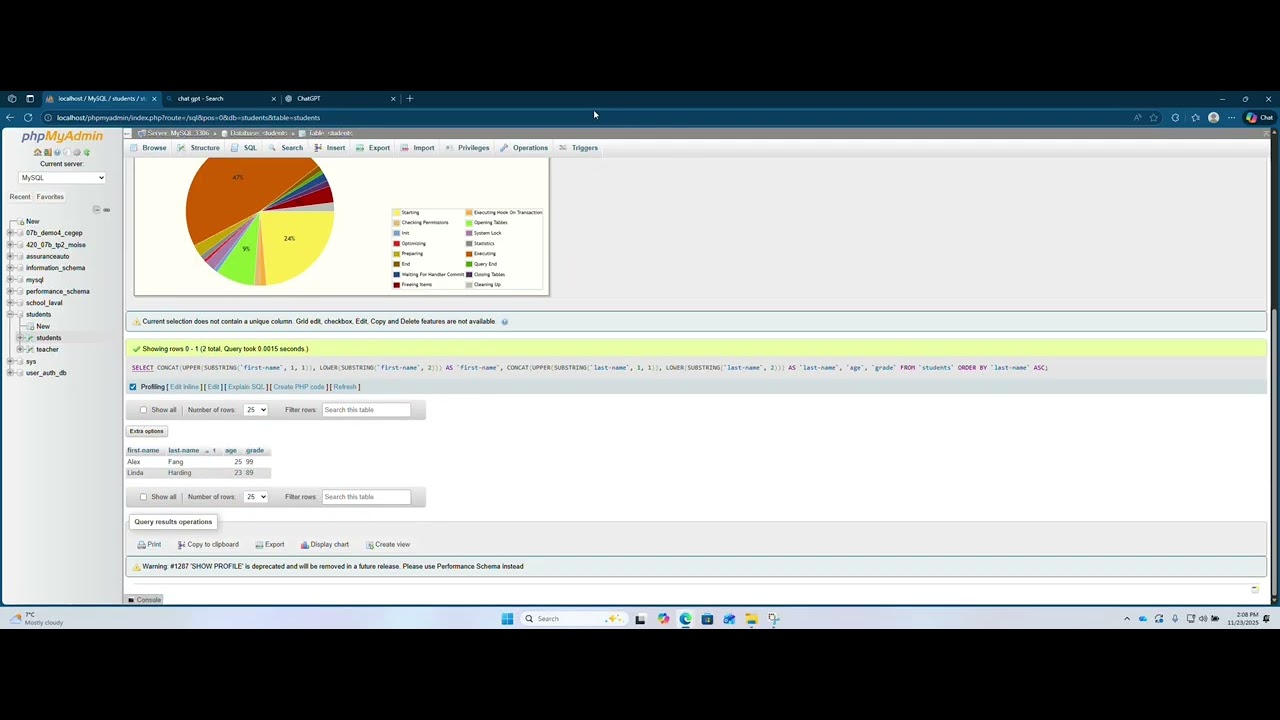Screen dimensions: 1280x720
Task: Expand the assuranceauto database node
Action: [x=10, y=256]
